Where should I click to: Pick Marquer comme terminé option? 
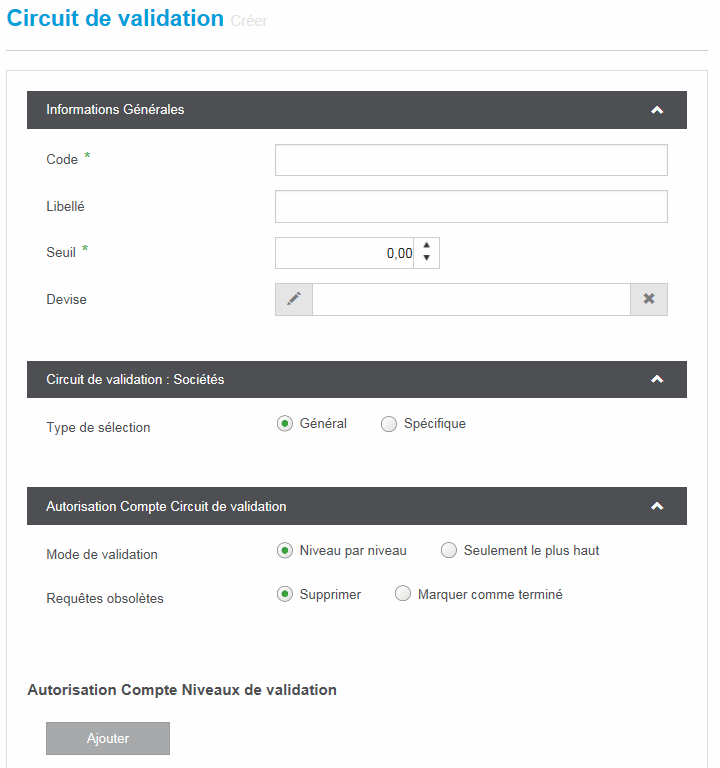click(x=403, y=594)
